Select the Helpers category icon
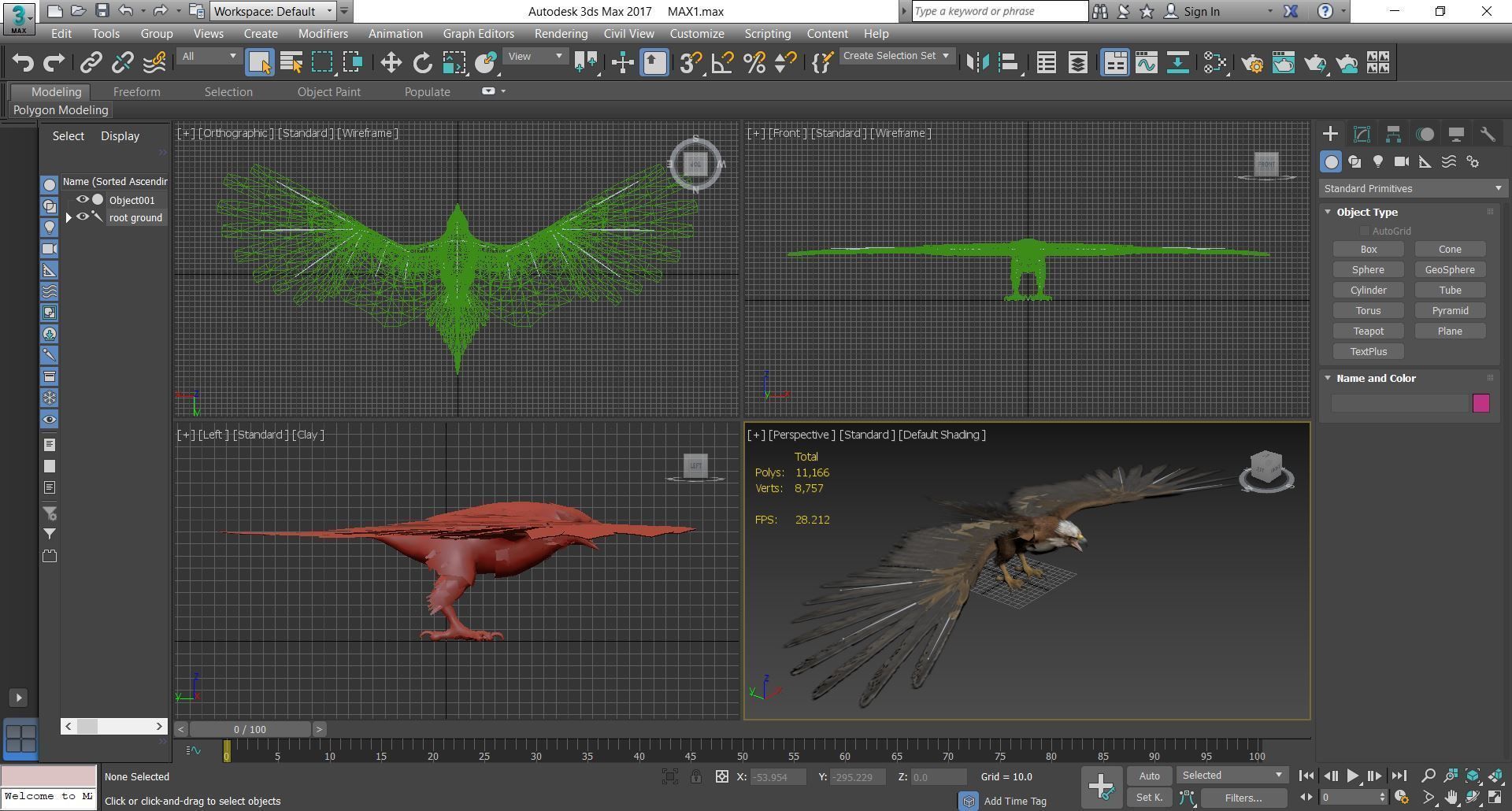This screenshot has width=1512, height=811. pyautogui.click(x=1425, y=161)
